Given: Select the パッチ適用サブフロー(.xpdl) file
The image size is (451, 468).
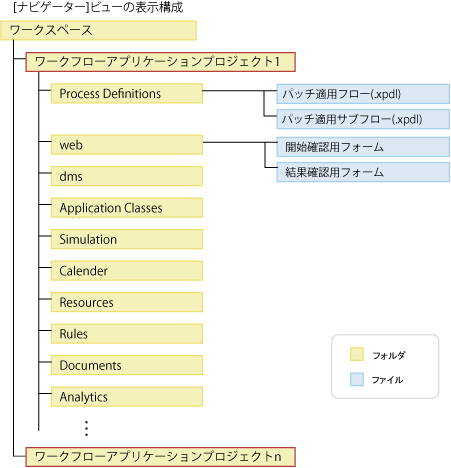Looking at the screenshot, I should click(x=363, y=119).
